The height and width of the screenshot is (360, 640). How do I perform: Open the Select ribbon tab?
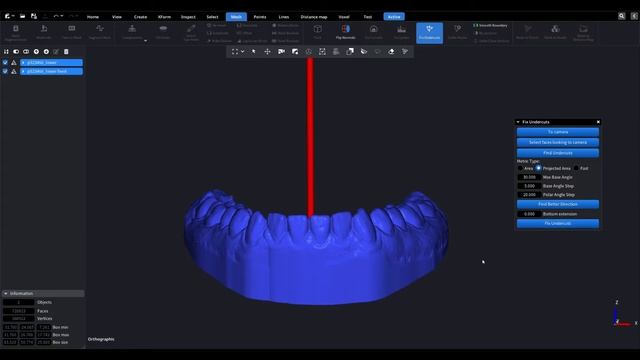point(212,17)
